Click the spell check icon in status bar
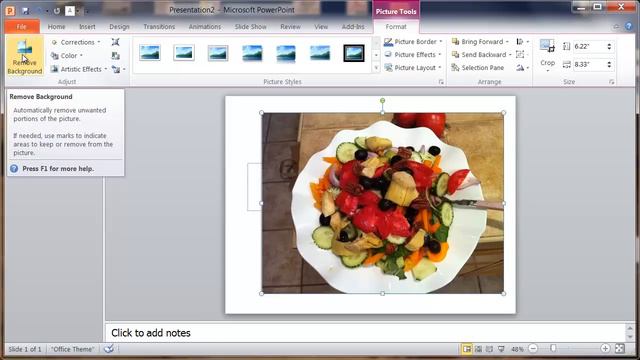The width and height of the screenshot is (640, 360). (x=109, y=349)
